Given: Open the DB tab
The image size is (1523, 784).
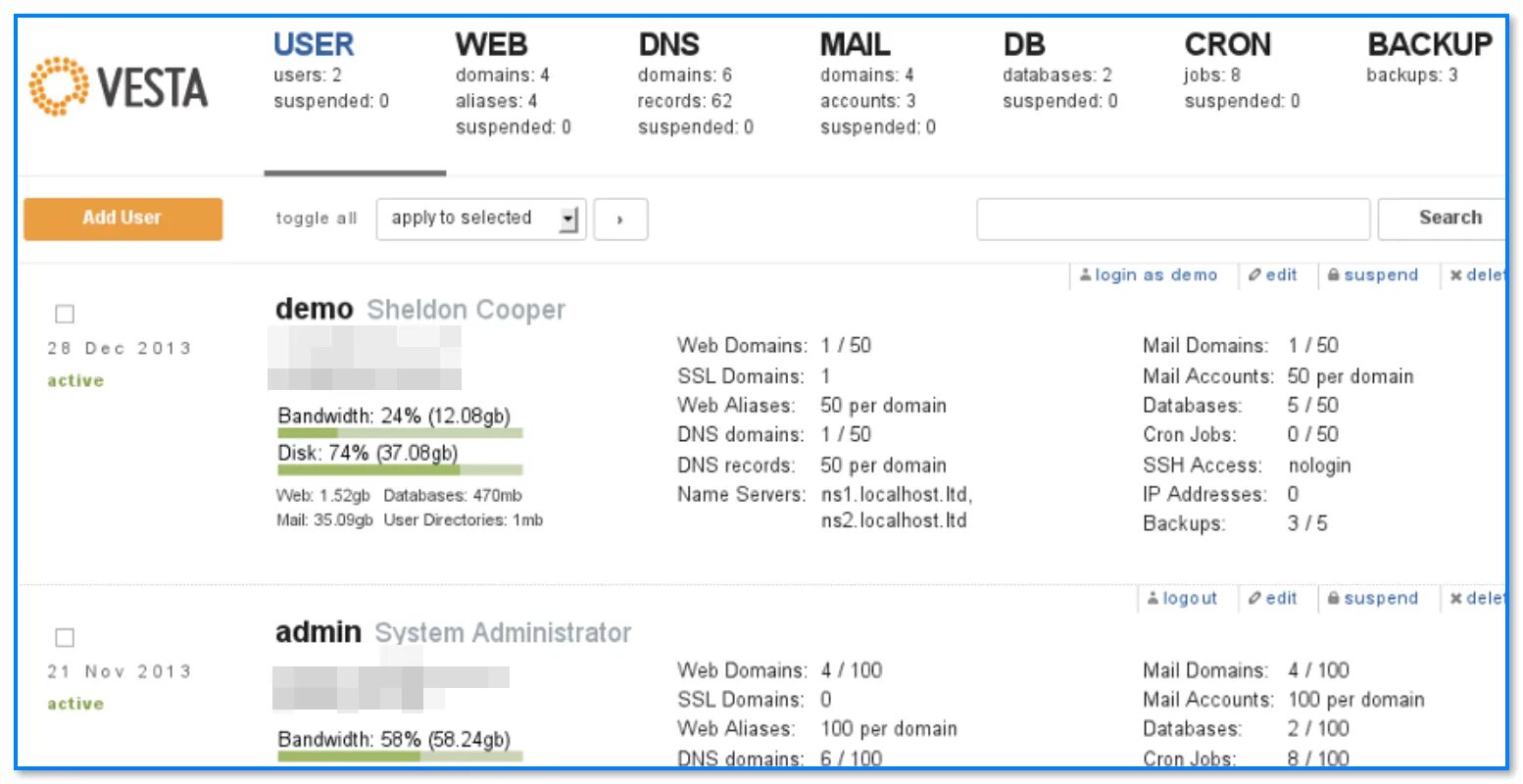Looking at the screenshot, I should point(1024,44).
